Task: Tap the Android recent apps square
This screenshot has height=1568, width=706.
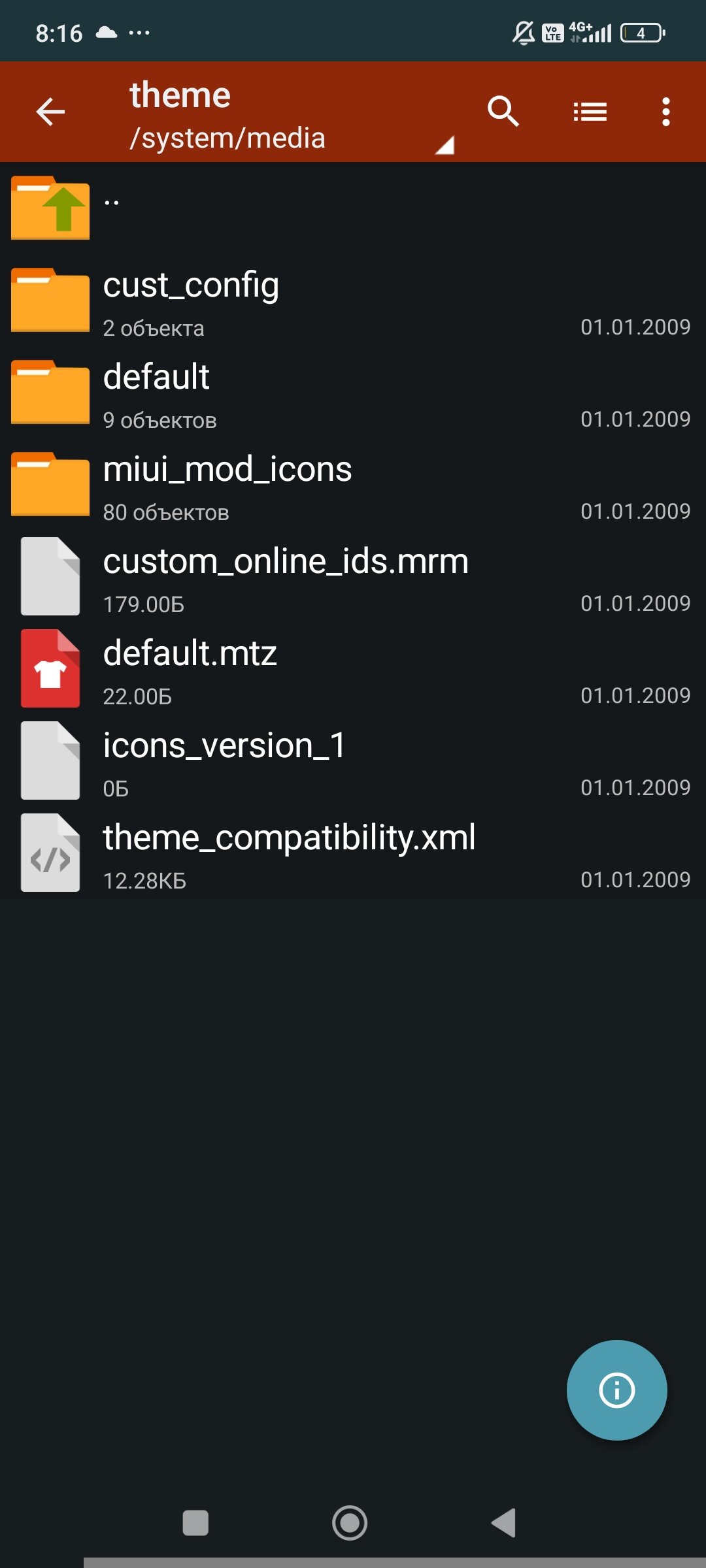Action: [195, 1523]
